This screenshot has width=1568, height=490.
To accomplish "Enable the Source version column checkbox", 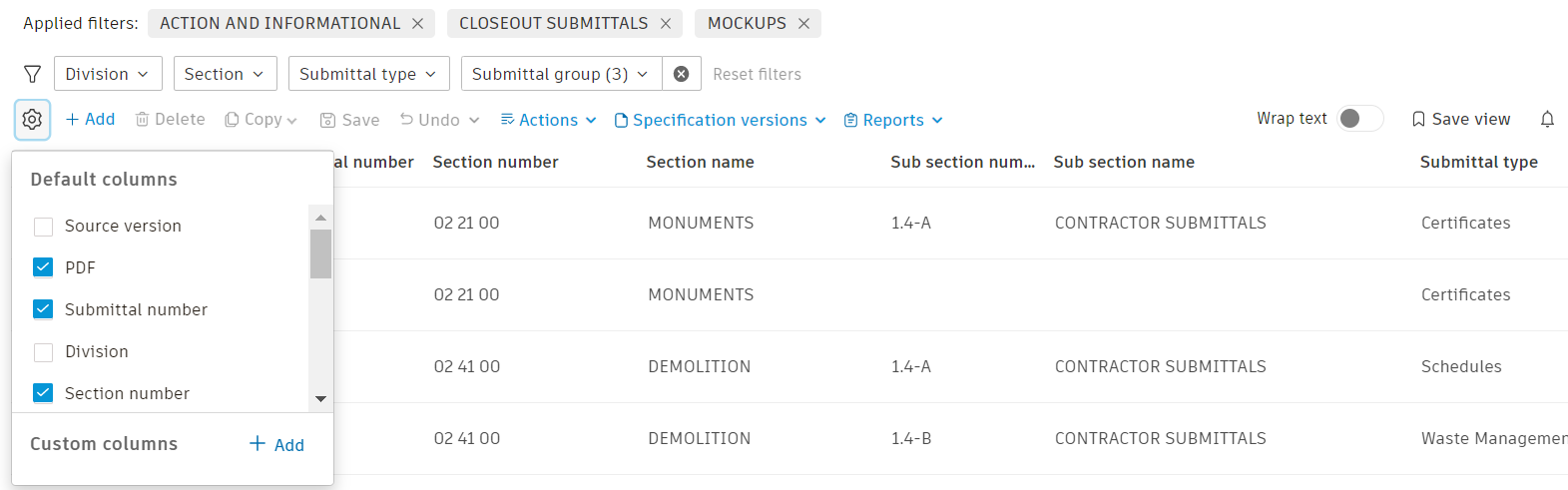I will [43, 227].
